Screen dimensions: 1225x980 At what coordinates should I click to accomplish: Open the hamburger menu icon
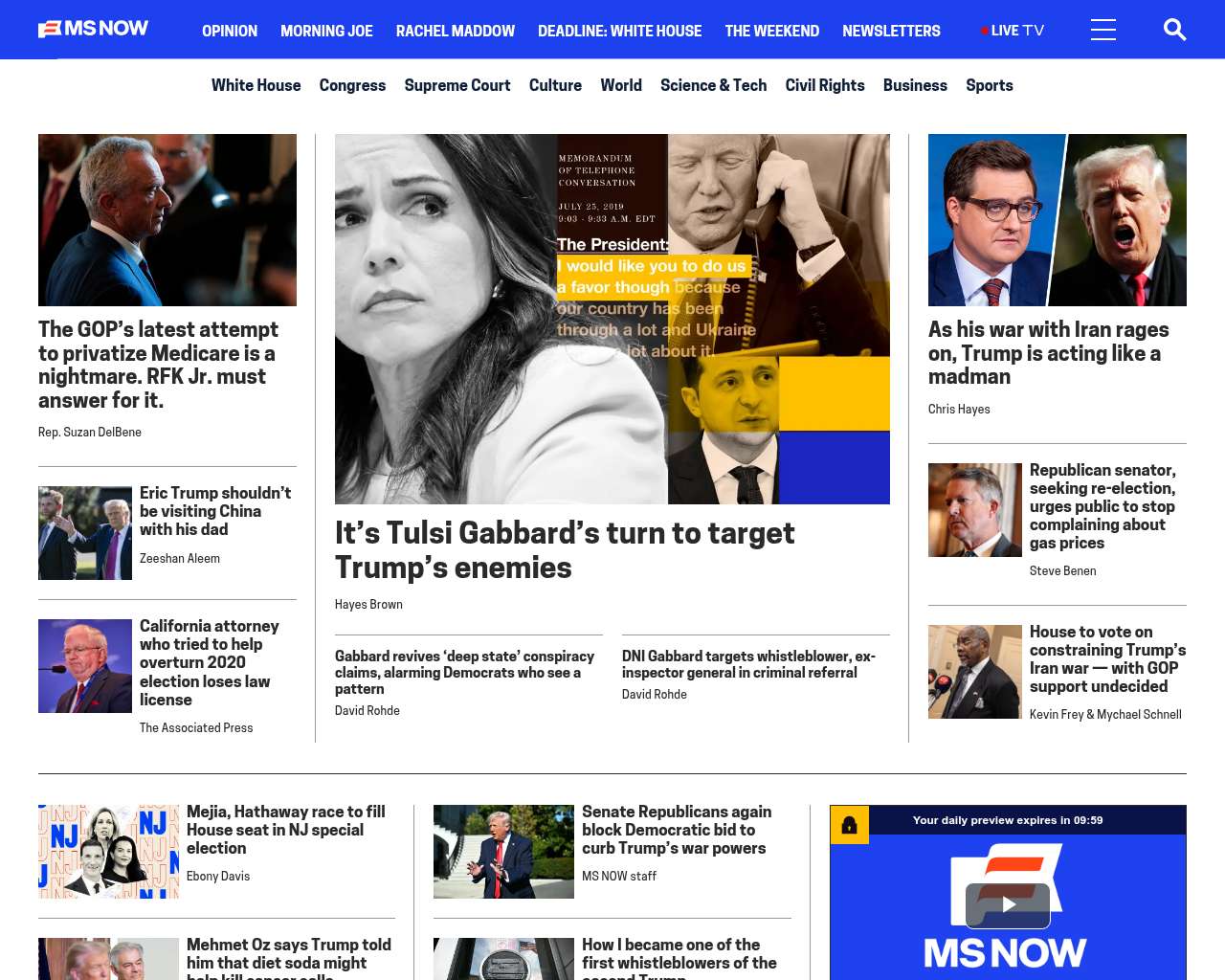pyautogui.click(x=1103, y=30)
